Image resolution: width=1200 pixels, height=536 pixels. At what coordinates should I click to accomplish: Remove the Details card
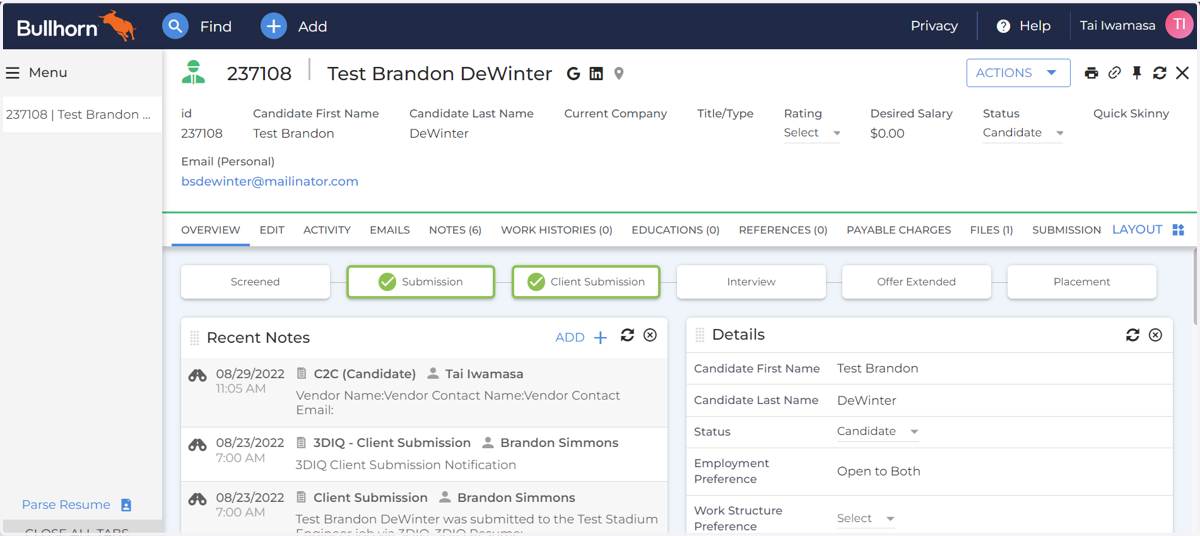coord(1155,335)
